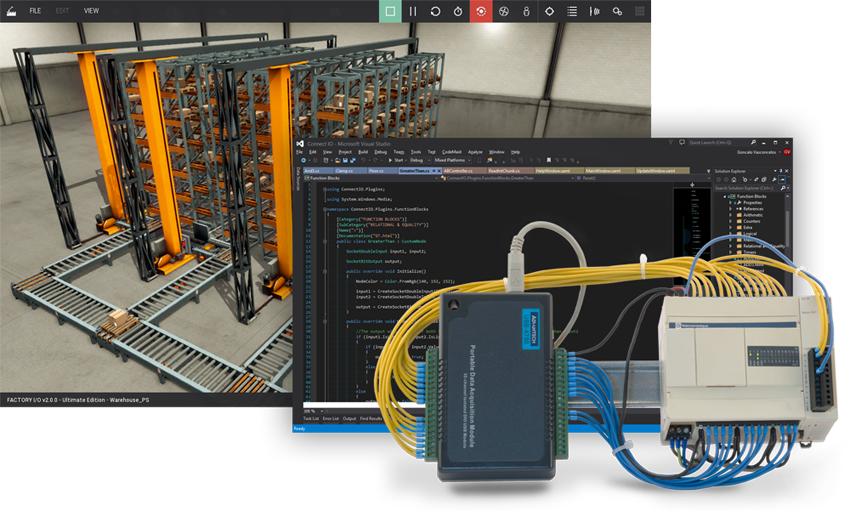Click the Properties wrench icon in Solution Explorer toolbar

tap(774, 179)
